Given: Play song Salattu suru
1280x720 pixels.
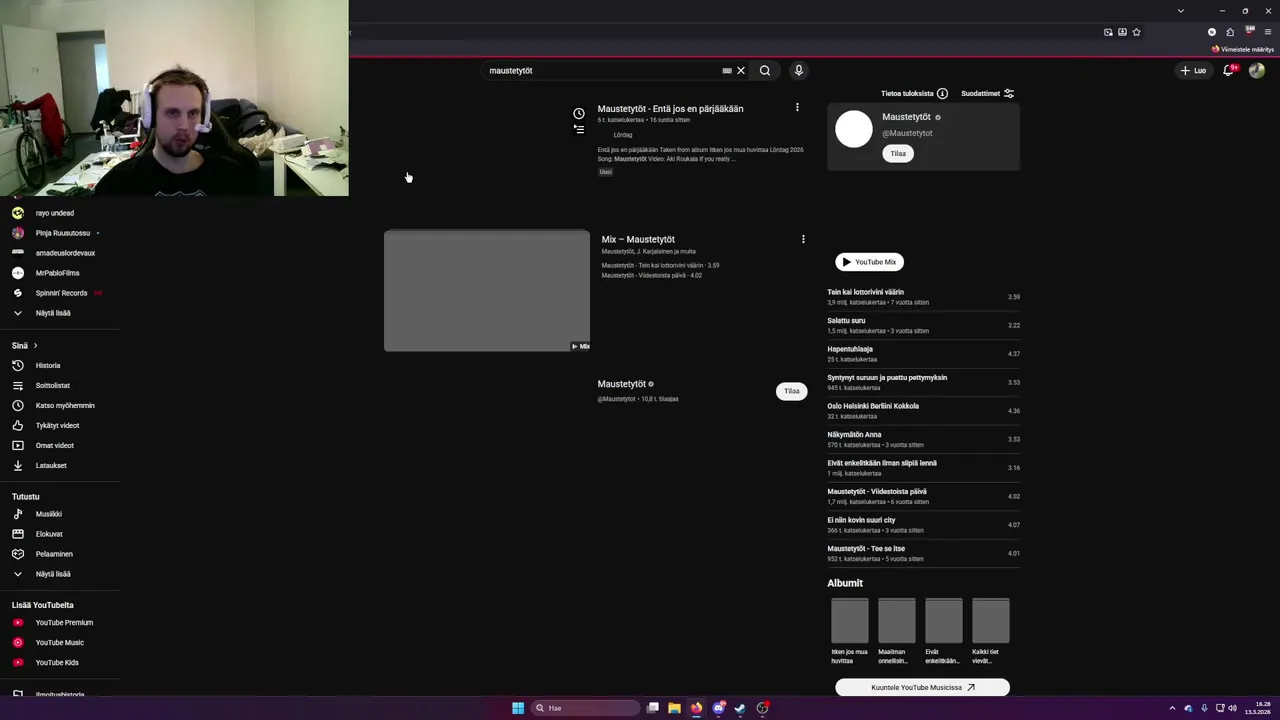Looking at the screenshot, I should click(x=923, y=325).
